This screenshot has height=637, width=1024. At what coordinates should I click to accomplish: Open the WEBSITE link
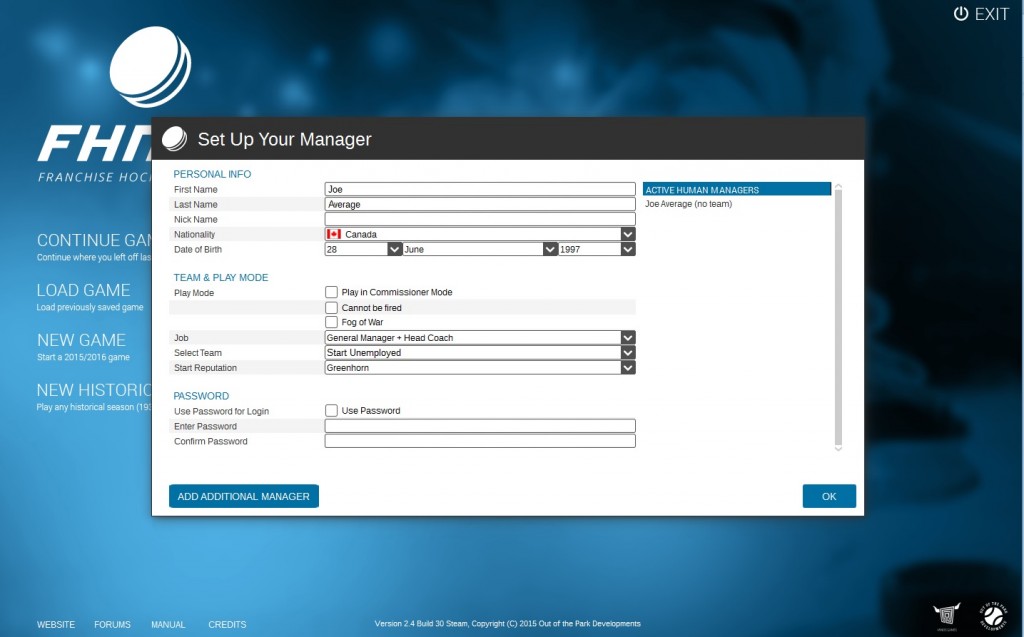(56, 625)
